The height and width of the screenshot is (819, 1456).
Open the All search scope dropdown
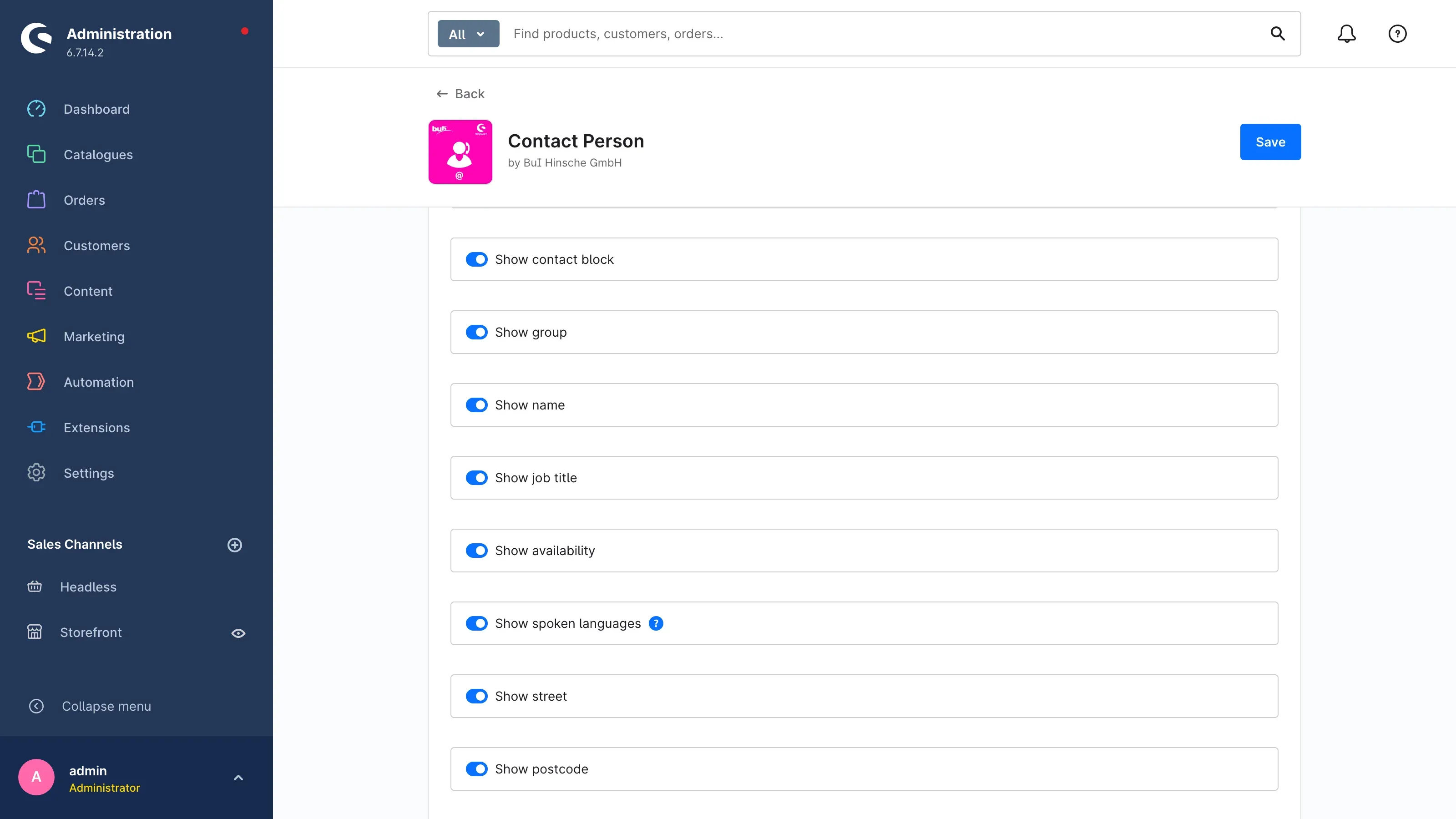point(468,34)
